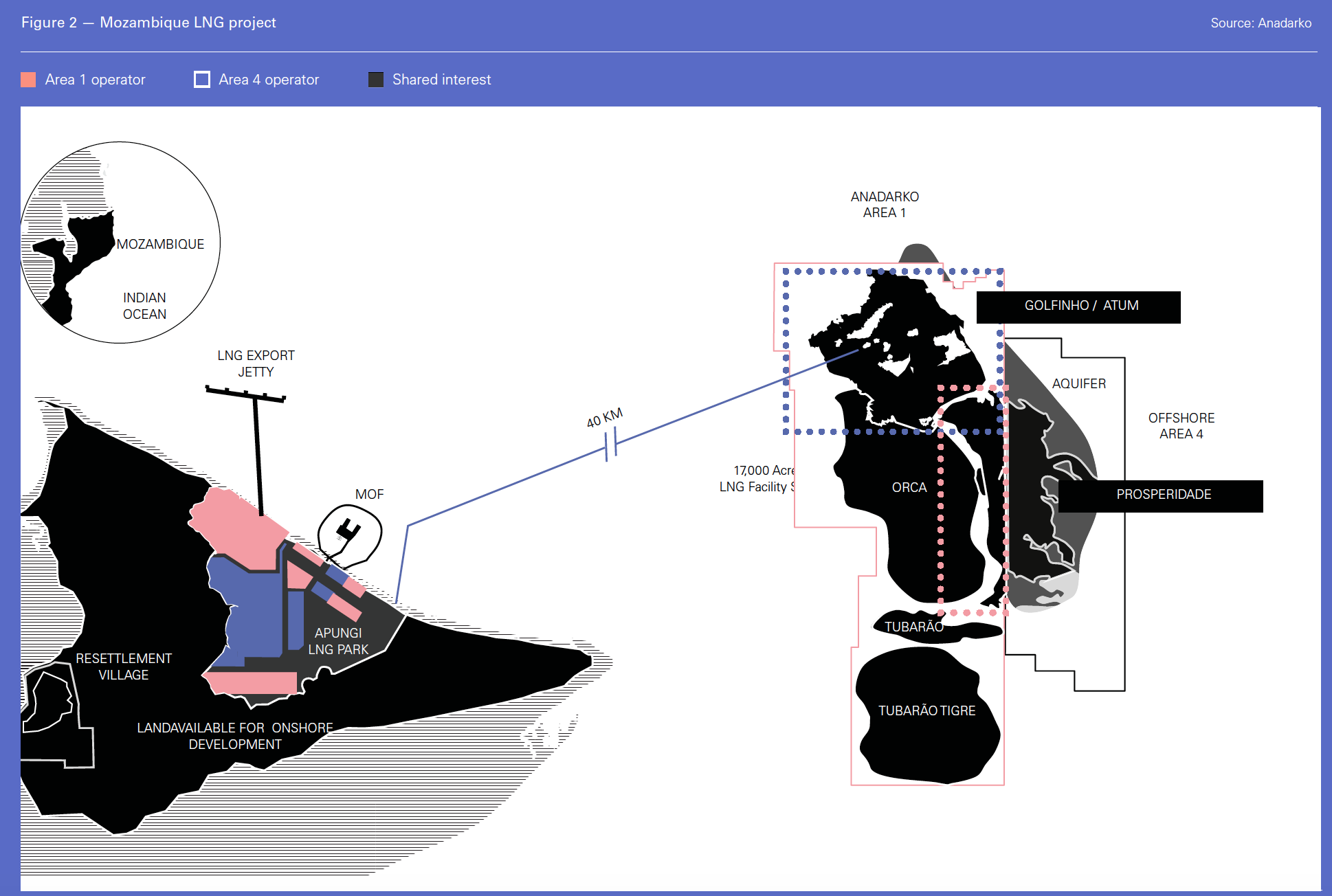1332x896 pixels.
Task: Click the pink Area 1 operator swatch
Action: coord(28,80)
